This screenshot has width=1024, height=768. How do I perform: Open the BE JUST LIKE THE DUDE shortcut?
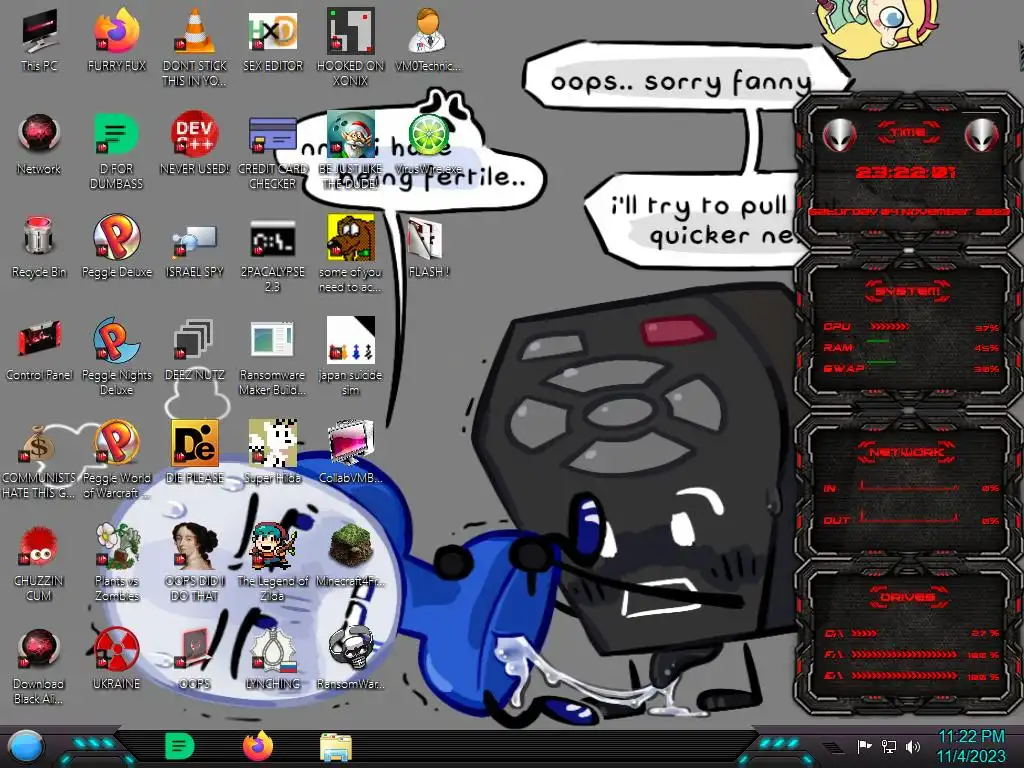click(x=351, y=152)
